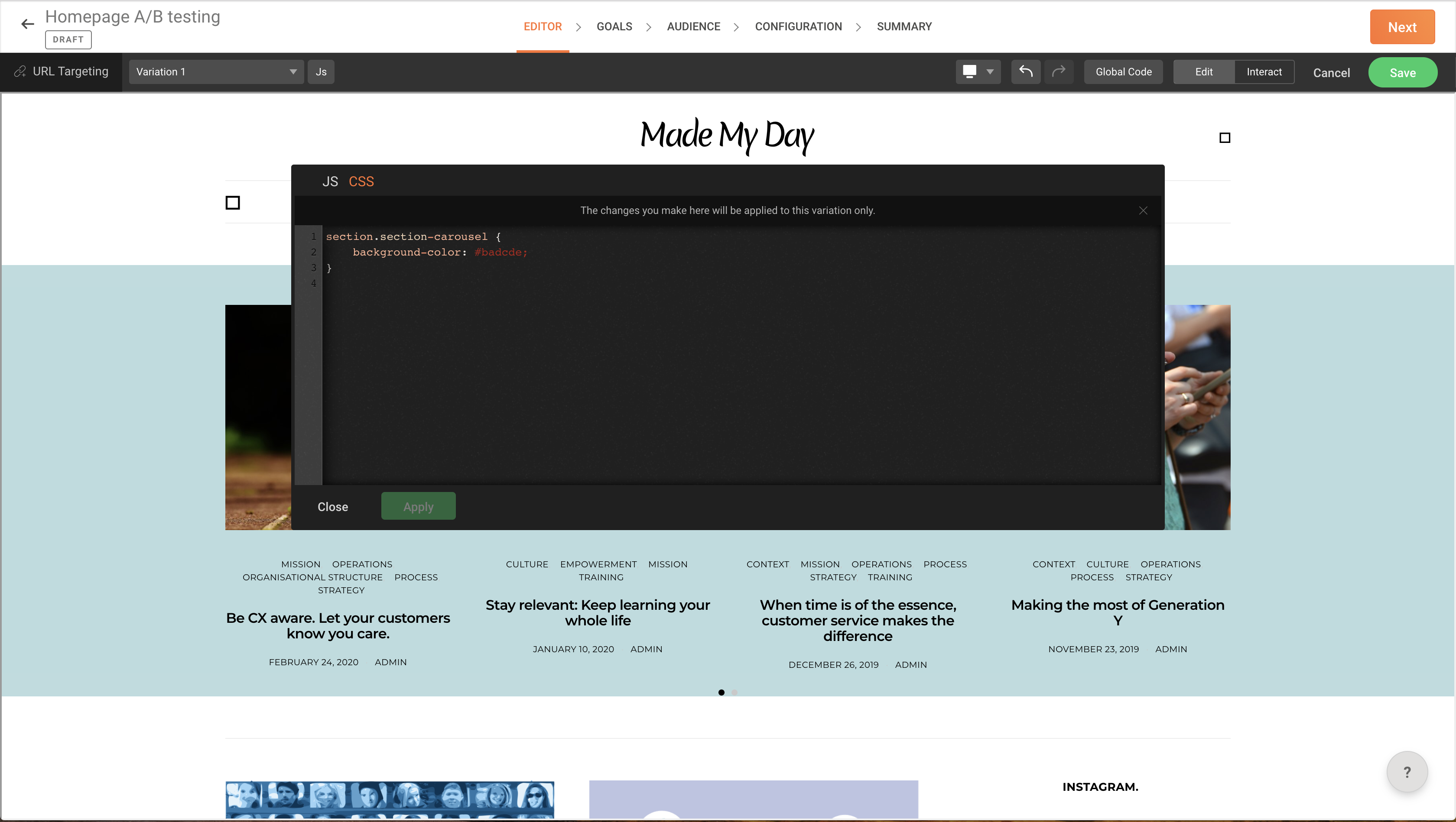The height and width of the screenshot is (822, 1456).
Task: Click the faces collage thumbnail below the carousel
Action: coord(390,799)
